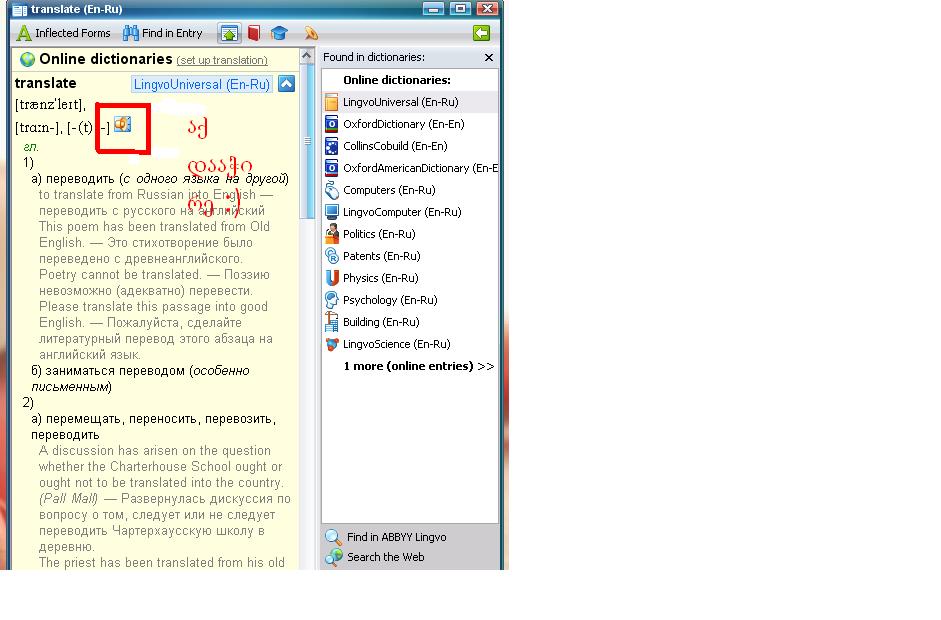941x620 pixels.
Task: Select LingvoScience (En-Ru) dictionary
Action: 410,344
